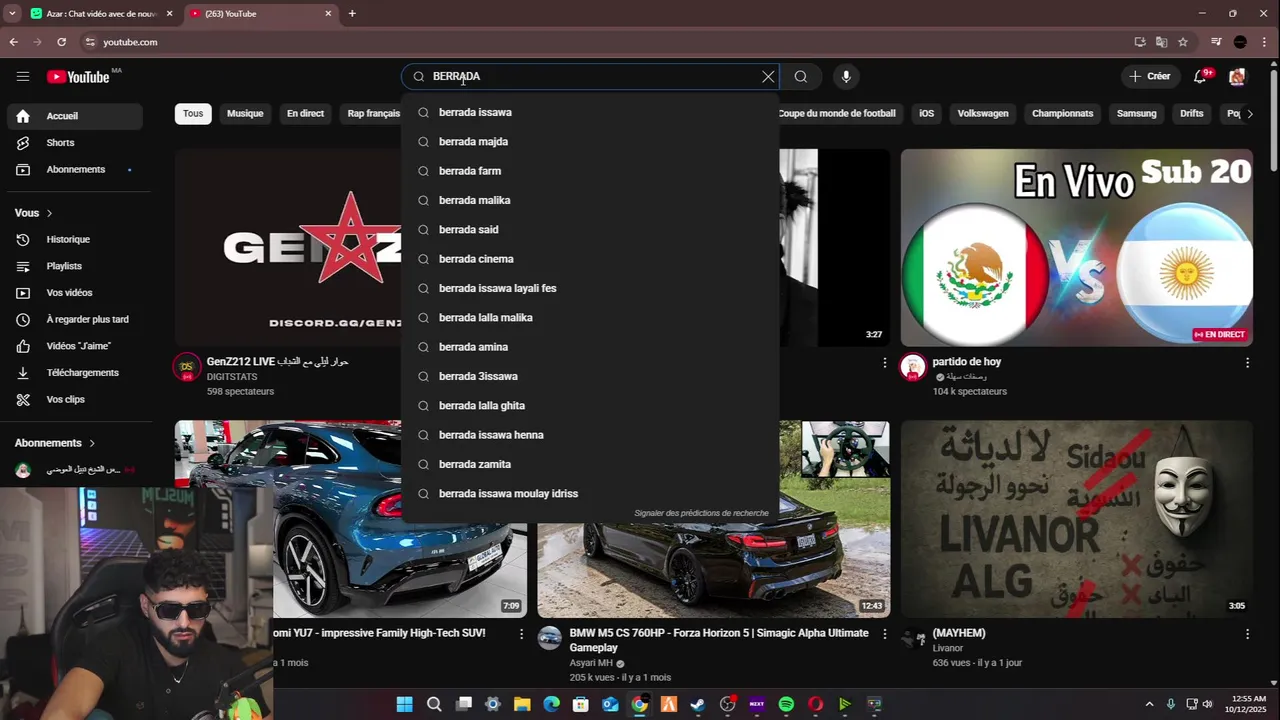This screenshot has width=1280, height=720.
Task: Select the iOS filter chip
Action: [x=927, y=114]
